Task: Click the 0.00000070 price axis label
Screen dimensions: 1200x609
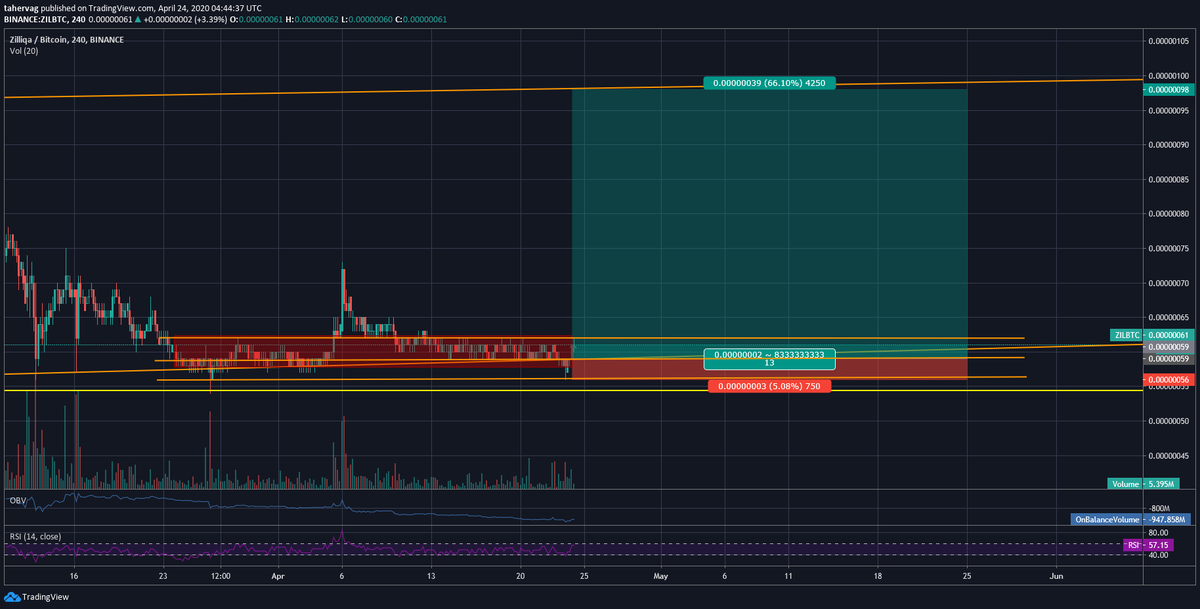Action: click(1167, 283)
